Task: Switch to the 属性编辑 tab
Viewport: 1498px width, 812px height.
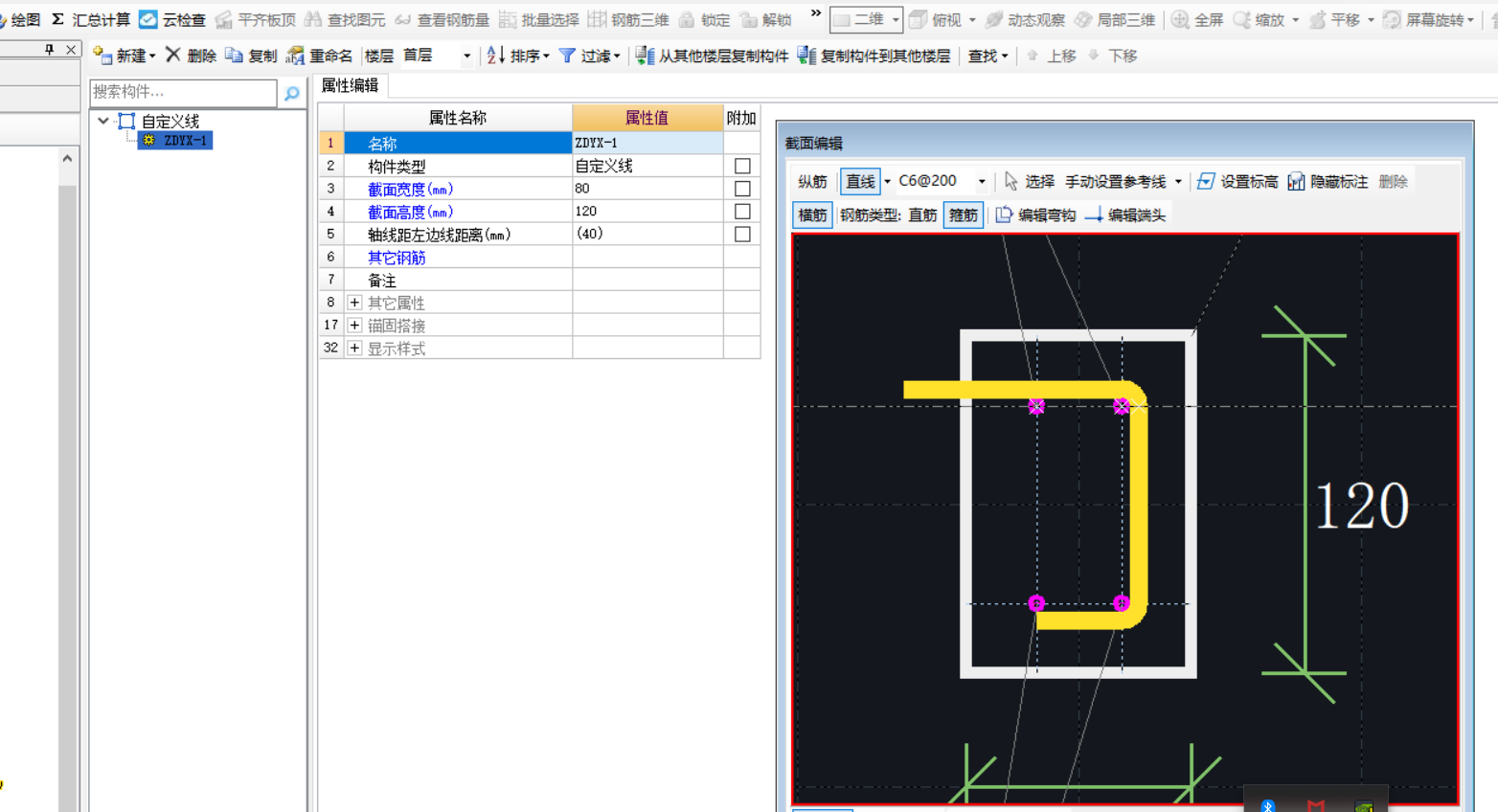Action: pos(350,85)
